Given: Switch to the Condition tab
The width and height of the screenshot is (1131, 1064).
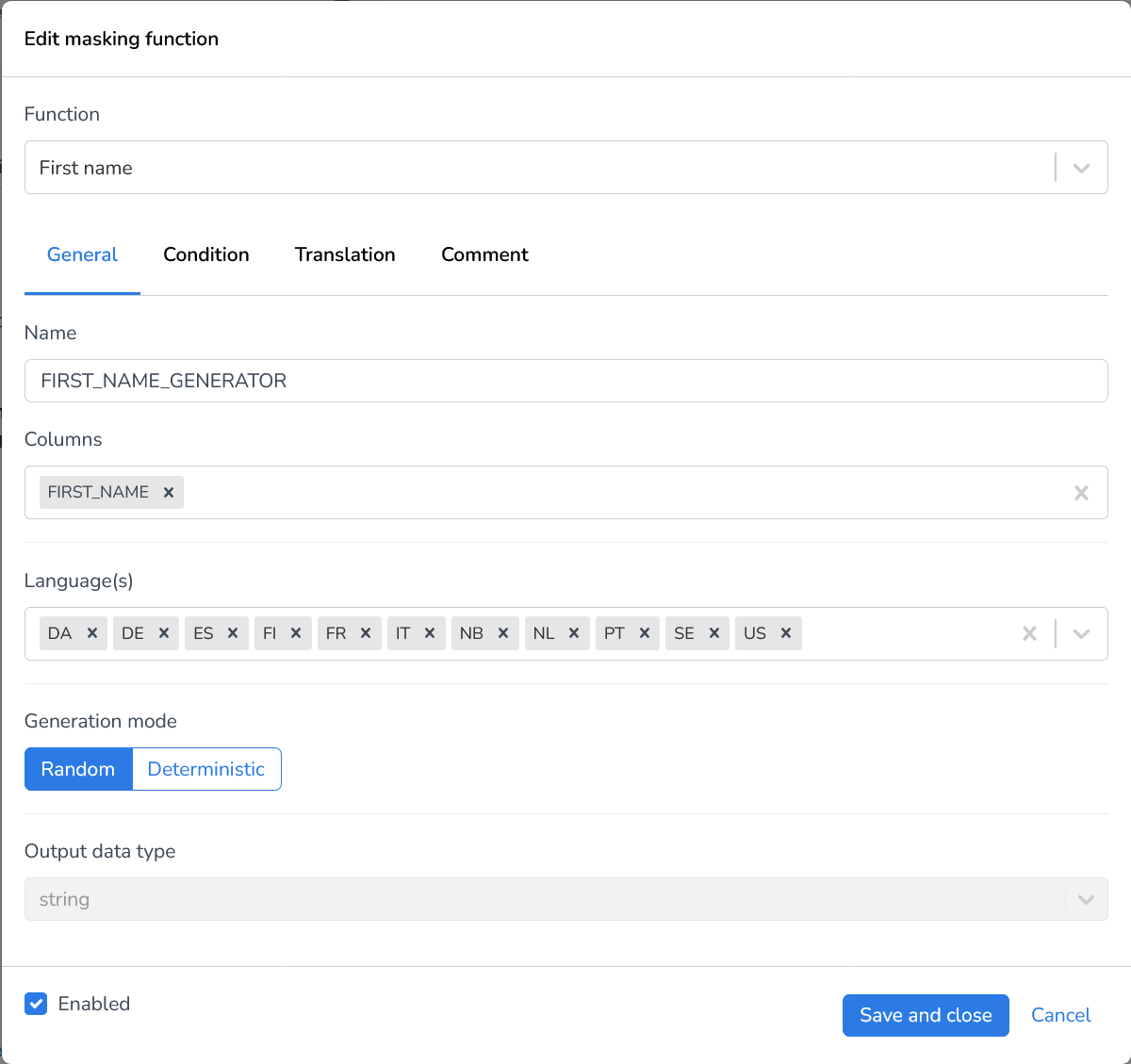Looking at the screenshot, I should (x=205, y=254).
